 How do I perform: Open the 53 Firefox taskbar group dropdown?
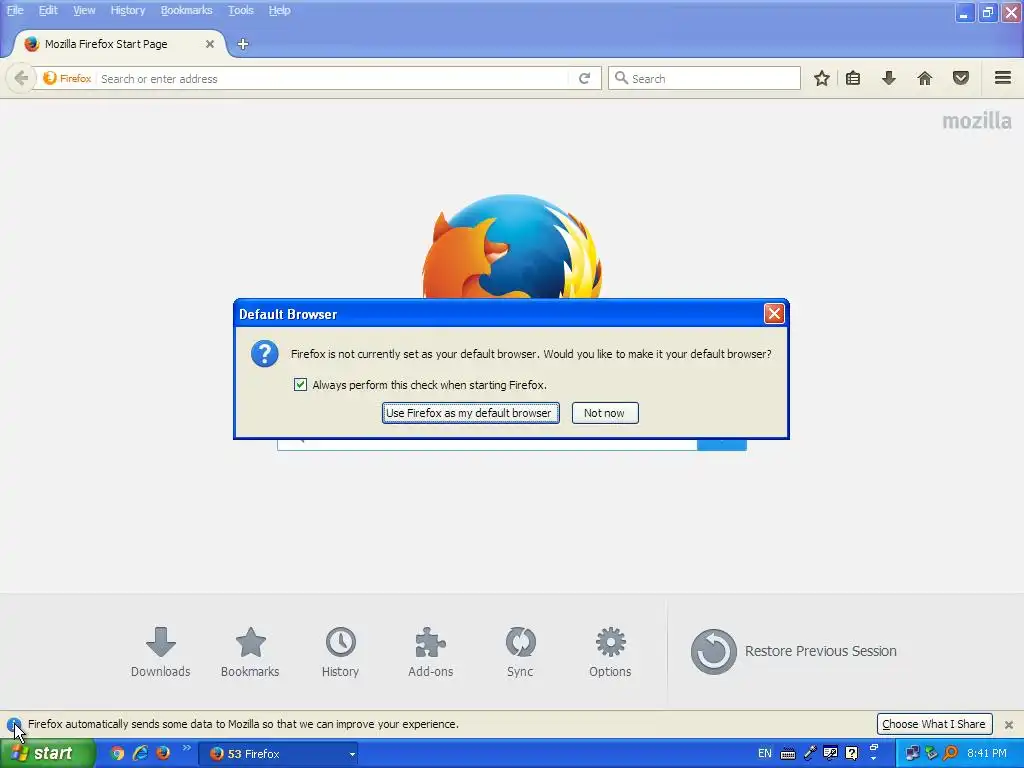pyautogui.click(x=352, y=754)
